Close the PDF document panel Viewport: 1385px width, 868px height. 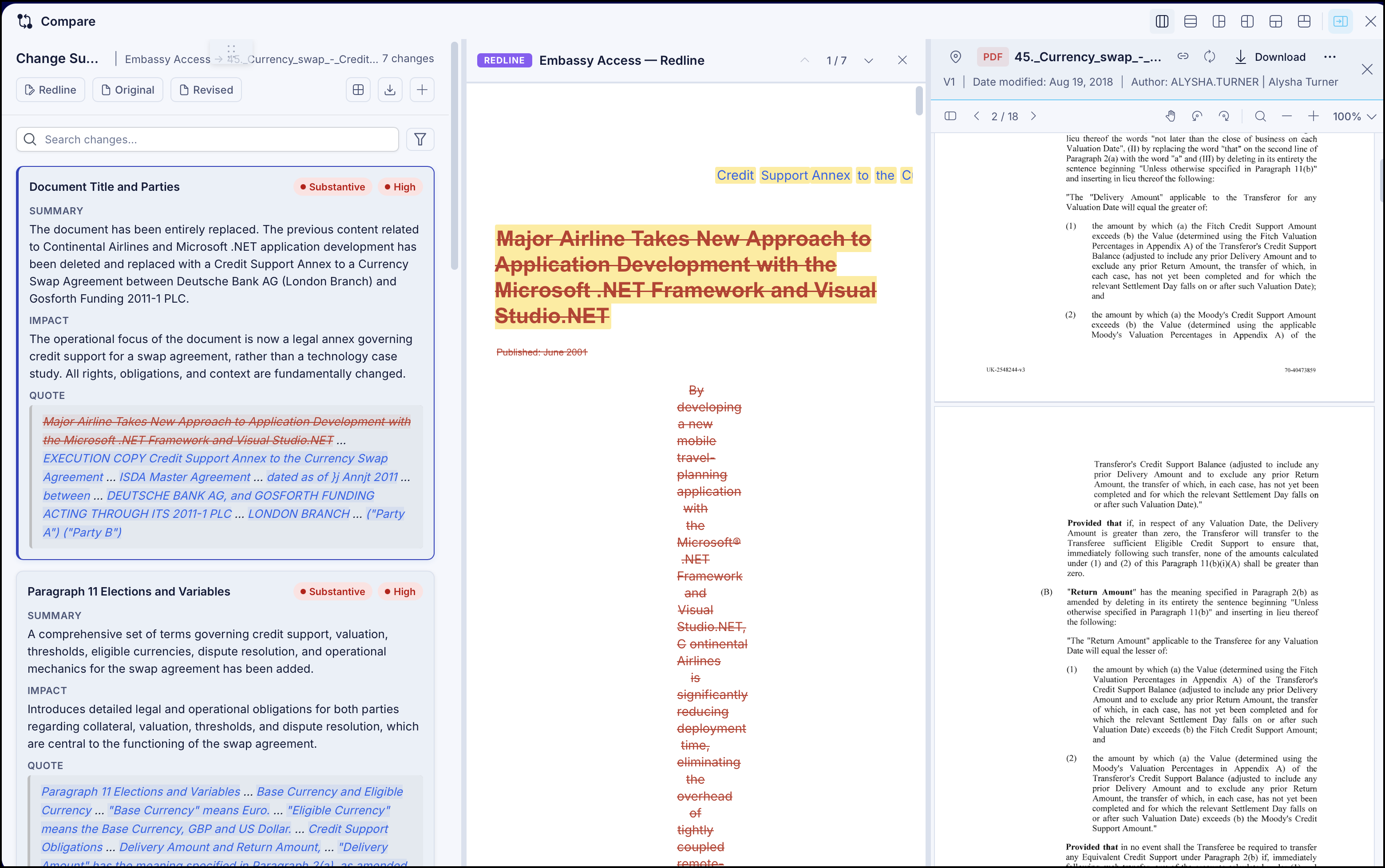click(1367, 70)
